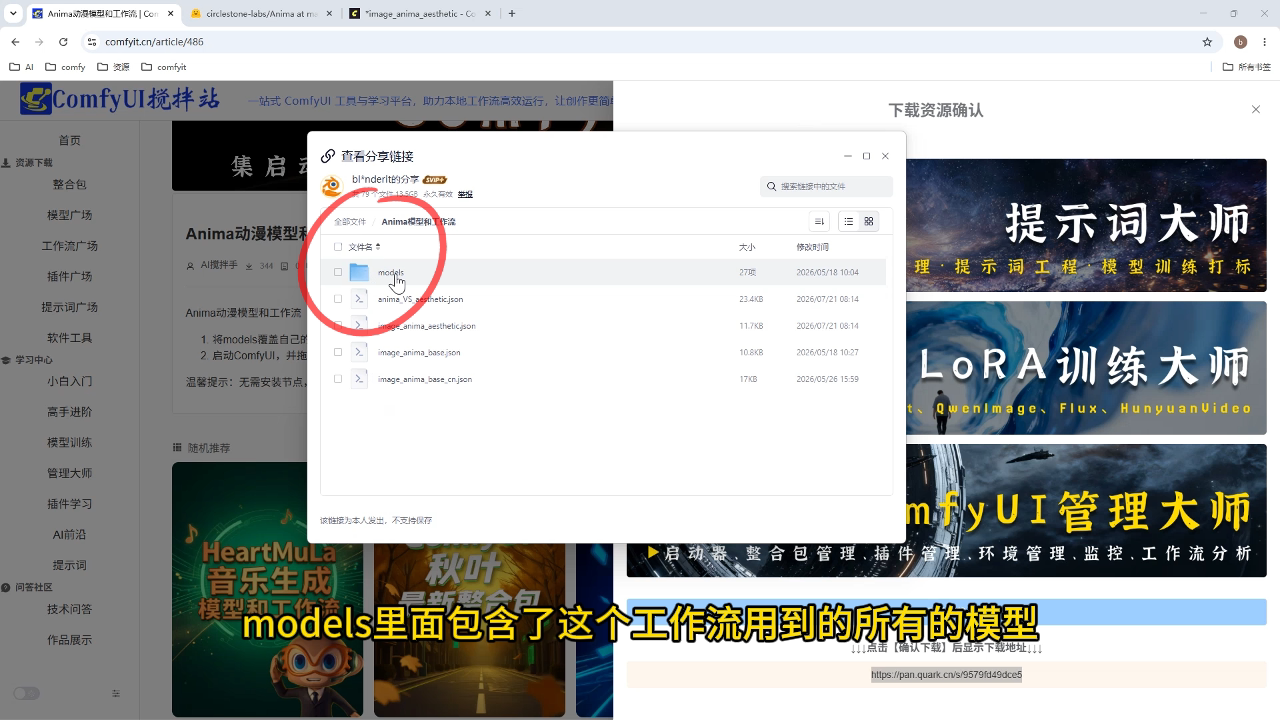Open the sort order icon in share dialog
Image resolution: width=1280 pixels, height=720 pixels.
point(819,222)
